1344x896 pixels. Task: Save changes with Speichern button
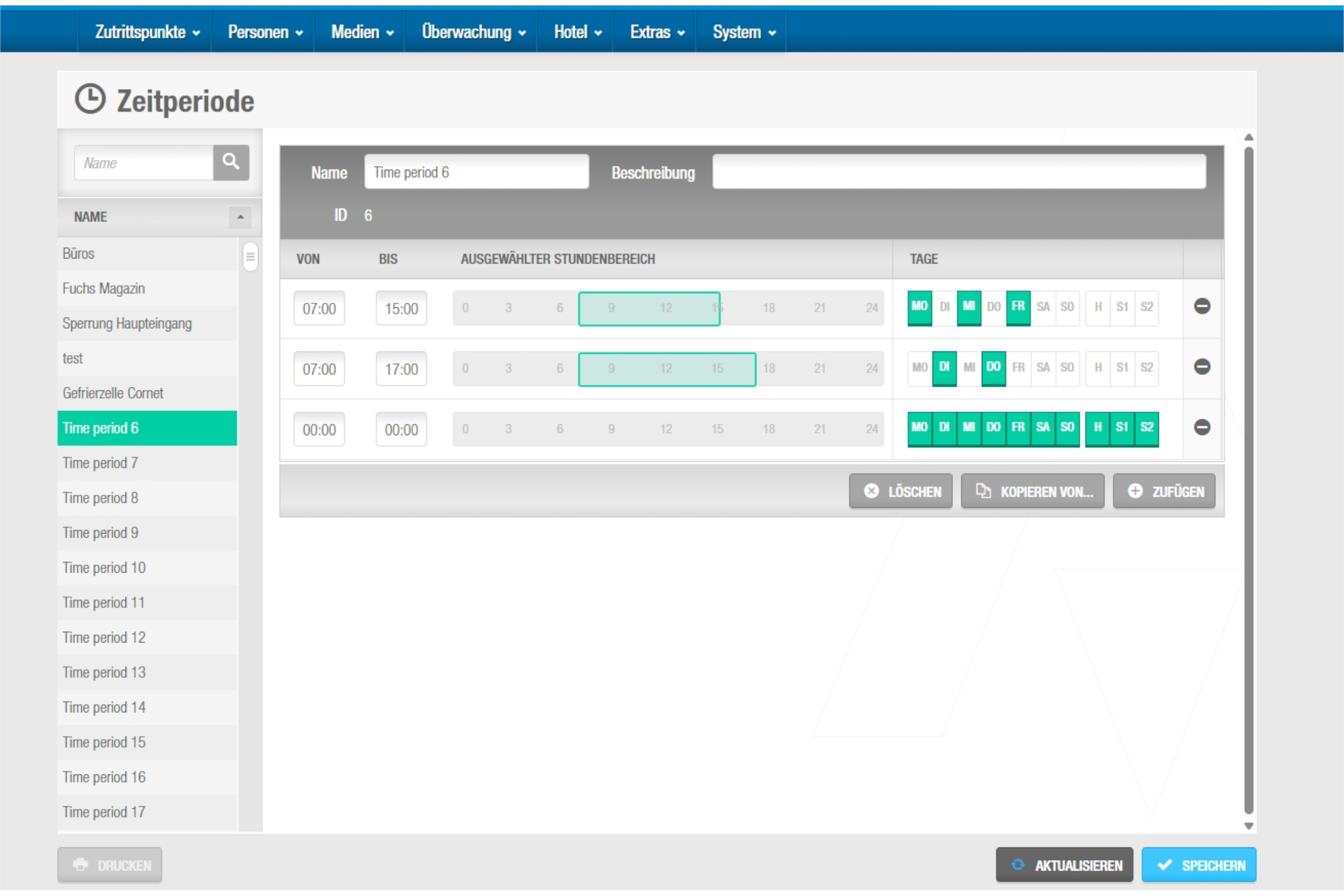(x=1199, y=865)
